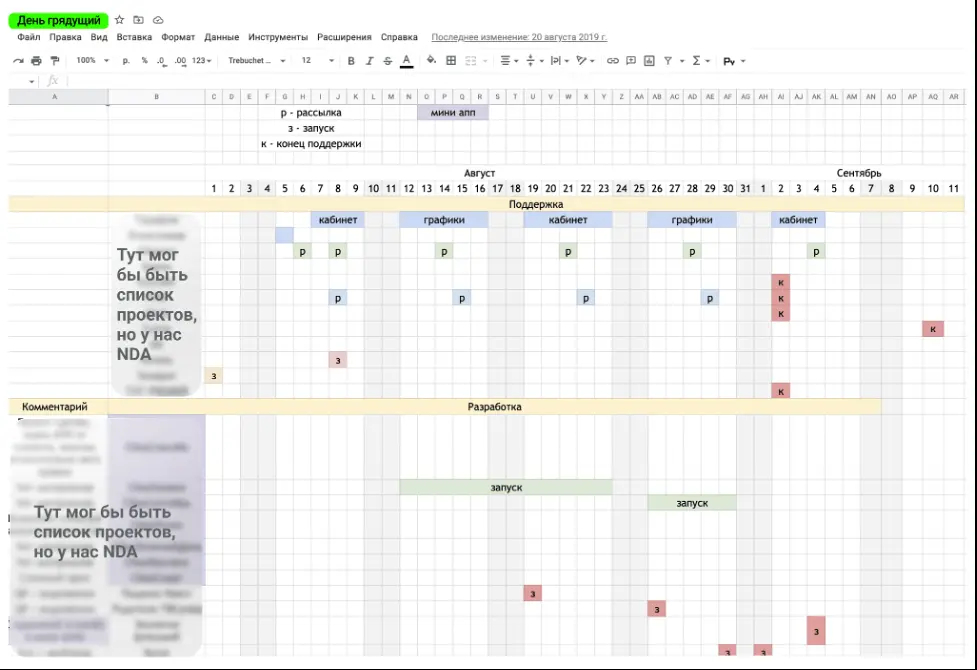Select column header B
The height and width of the screenshot is (670, 977).
(156, 97)
